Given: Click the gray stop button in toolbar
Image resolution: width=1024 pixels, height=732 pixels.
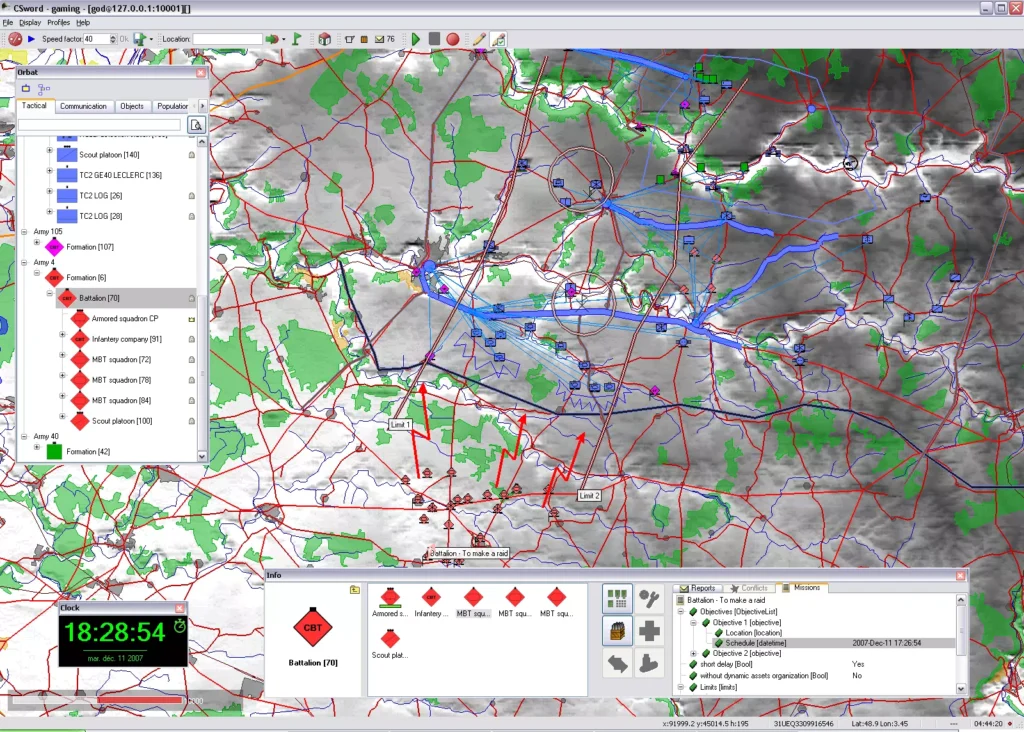Looking at the screenshot, I should pyautogui.click(x=434, y=39).
